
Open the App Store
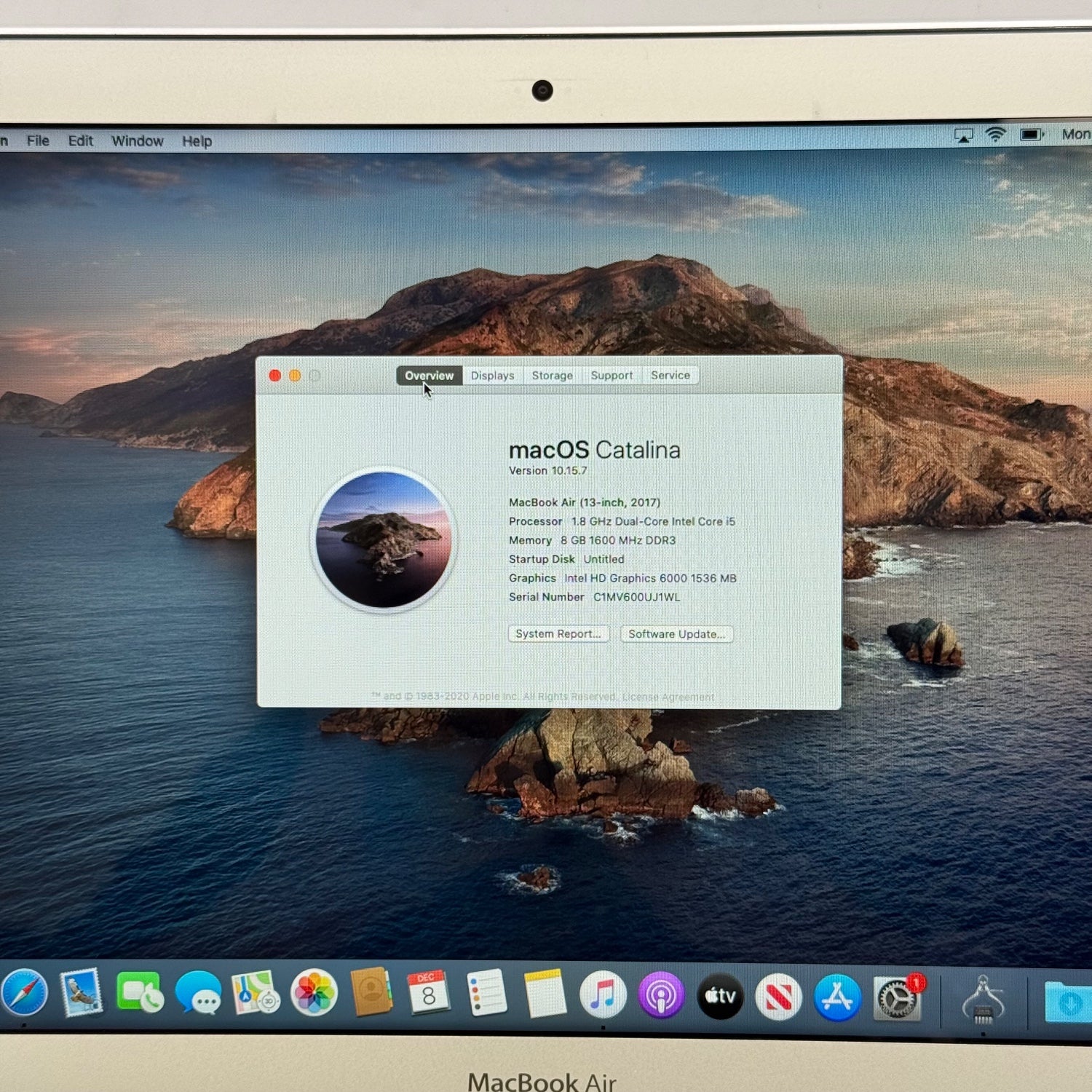click(837, 997)
